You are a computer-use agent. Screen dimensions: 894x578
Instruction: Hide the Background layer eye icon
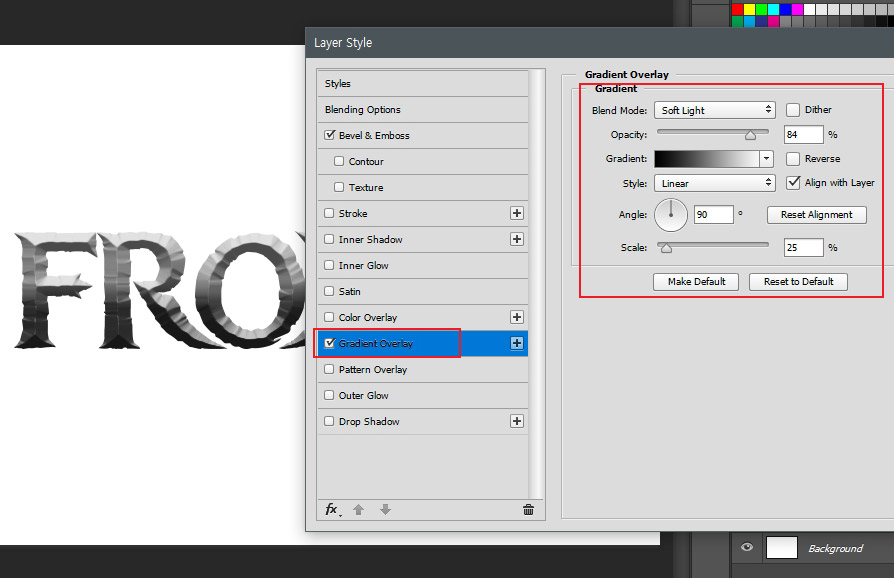click(747, 547)
